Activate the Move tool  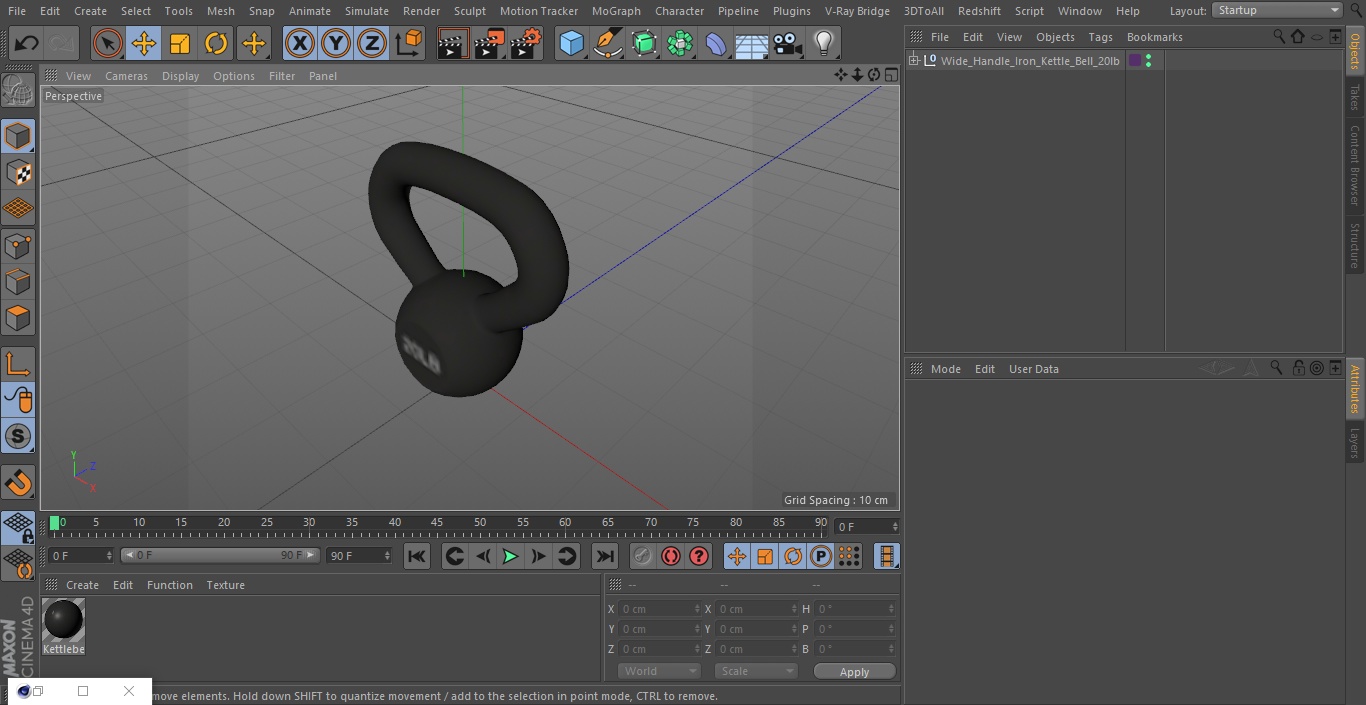click(x=144, y=43)
